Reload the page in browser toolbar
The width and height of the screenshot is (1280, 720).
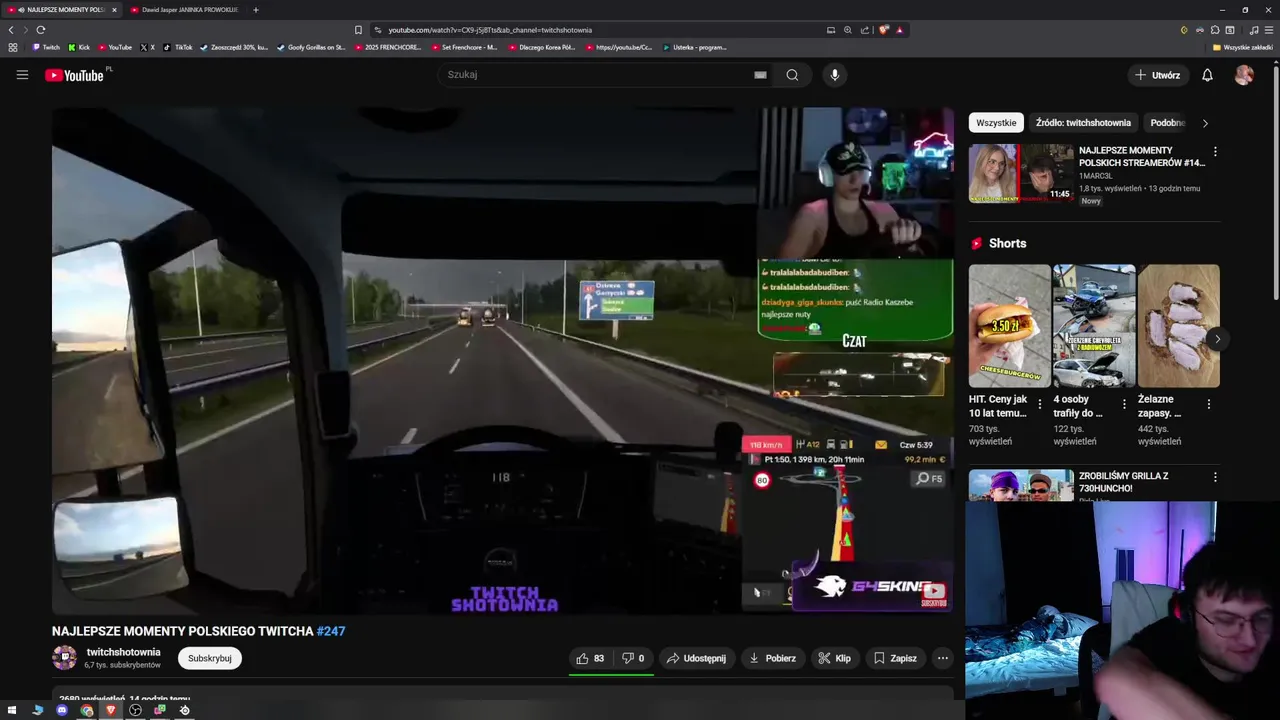tap(41, 30)
